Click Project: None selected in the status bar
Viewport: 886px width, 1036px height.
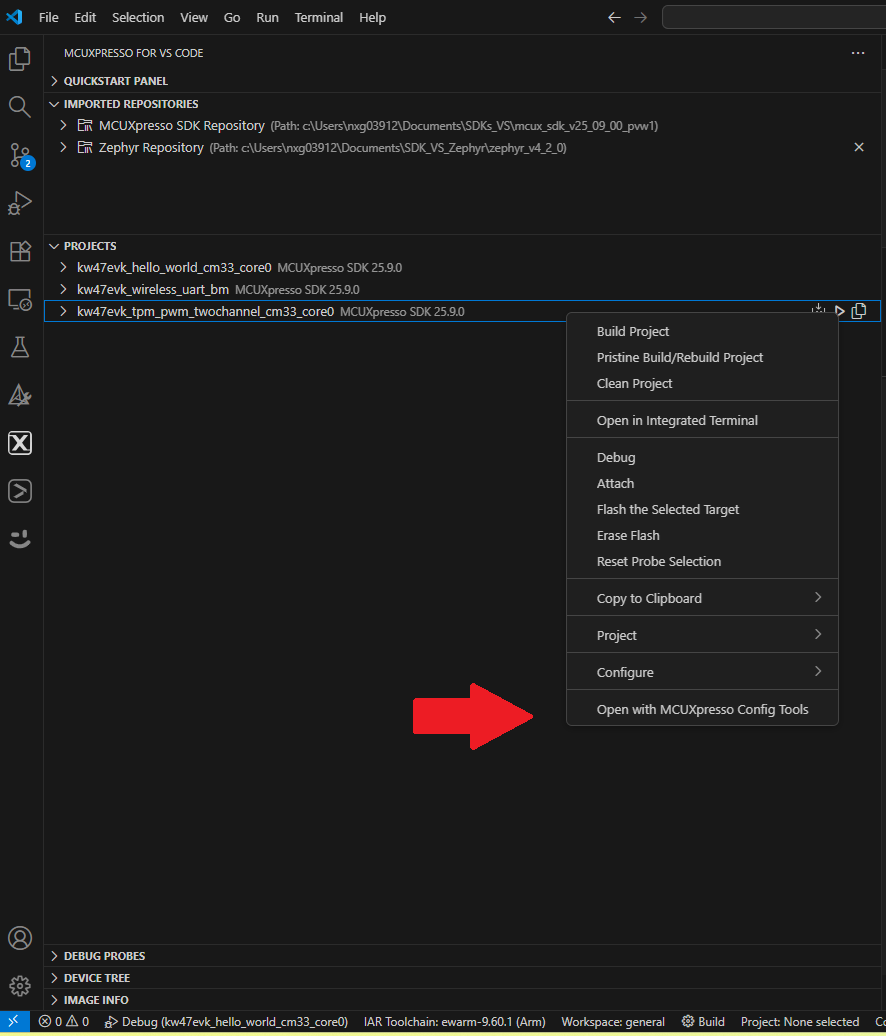coord(800,1021)
